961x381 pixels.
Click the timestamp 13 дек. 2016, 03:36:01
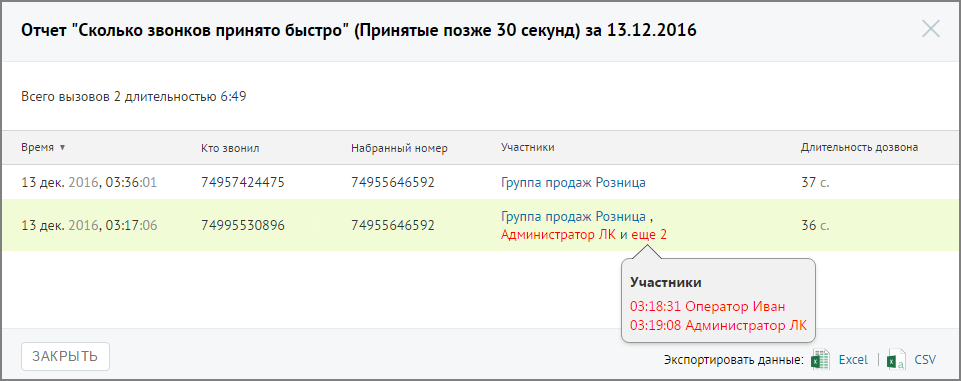click(x=89, y=183)
